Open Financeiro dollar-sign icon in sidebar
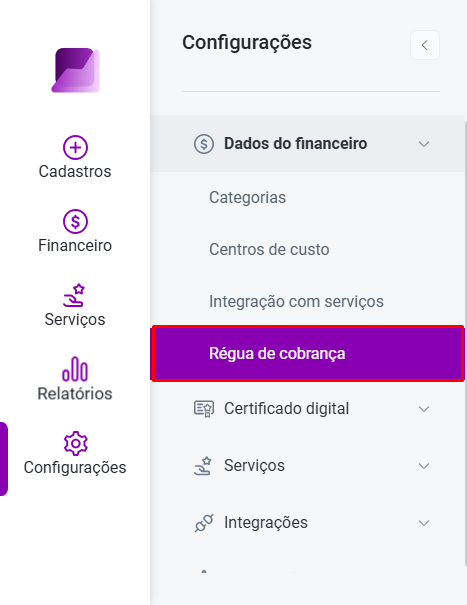This screenshot has width=467, height=605. click(75, 221)
